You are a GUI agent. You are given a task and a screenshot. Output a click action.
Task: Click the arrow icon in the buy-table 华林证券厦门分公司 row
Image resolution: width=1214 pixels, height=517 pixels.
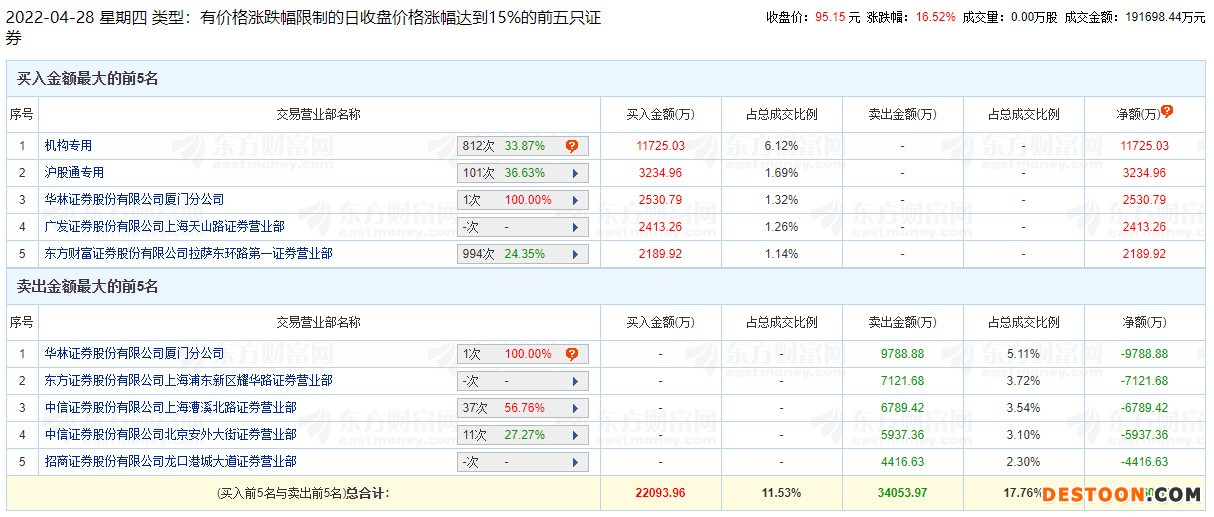[x=575, y=200]
